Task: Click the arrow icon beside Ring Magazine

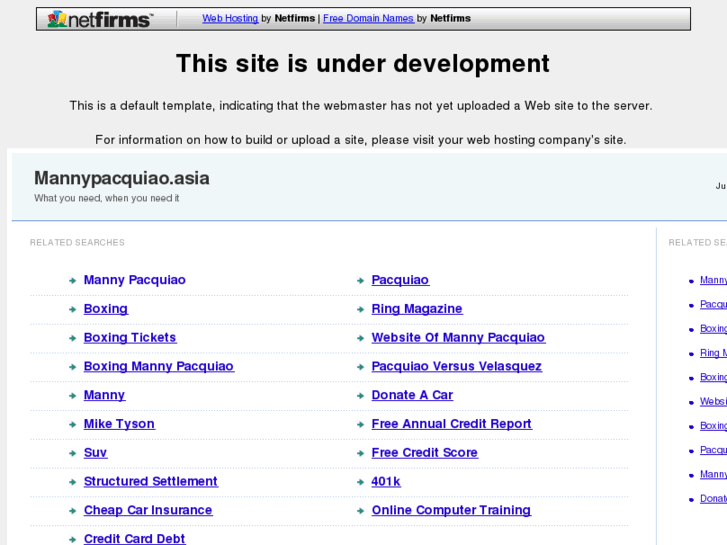Action: point(360,309)
